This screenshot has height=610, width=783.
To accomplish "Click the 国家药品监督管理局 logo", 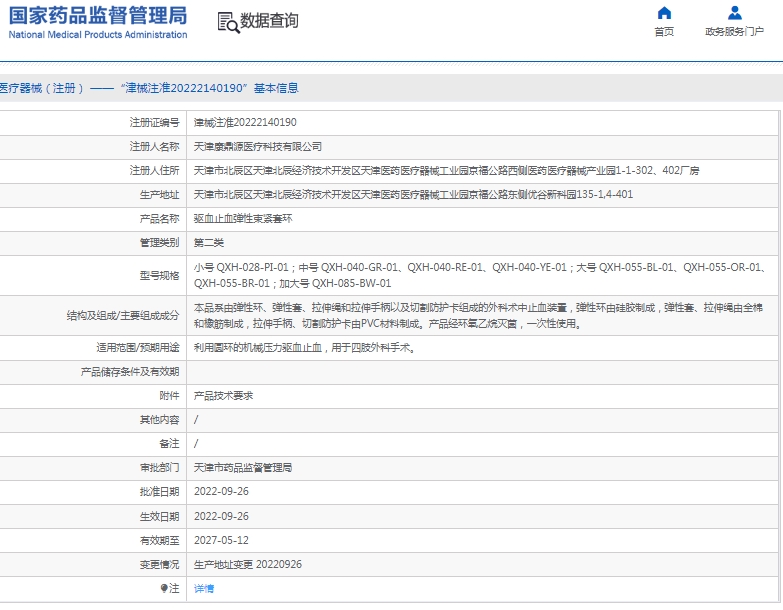I will coord(98,15).
